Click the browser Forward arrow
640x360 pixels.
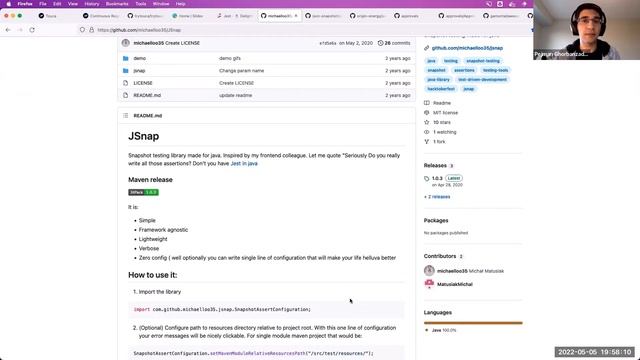click(20, 30)
